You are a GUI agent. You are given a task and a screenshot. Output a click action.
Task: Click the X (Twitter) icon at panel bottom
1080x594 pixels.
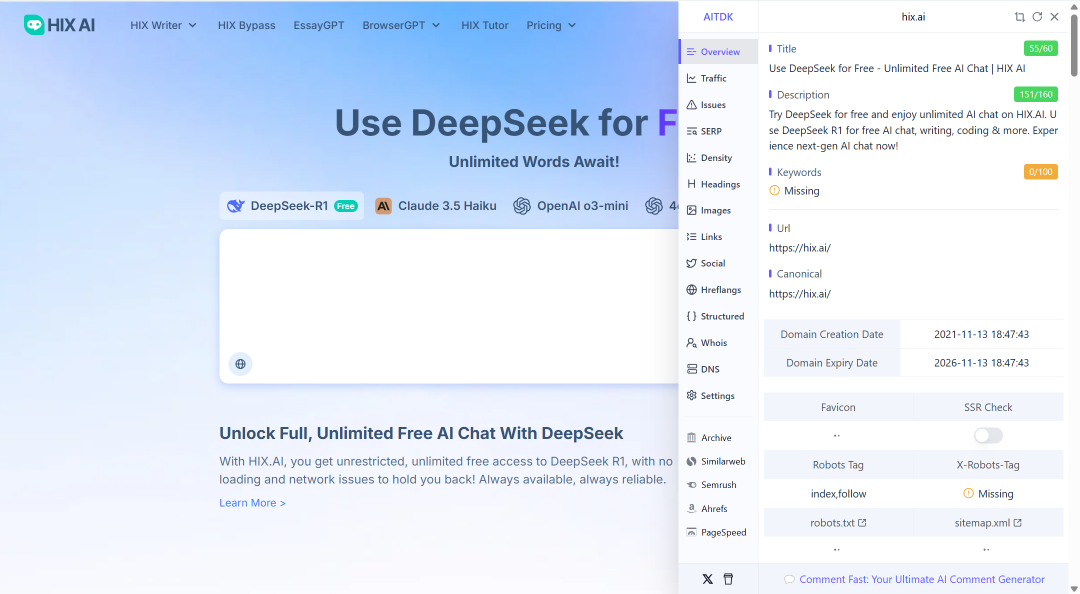(x=707, y=579)
